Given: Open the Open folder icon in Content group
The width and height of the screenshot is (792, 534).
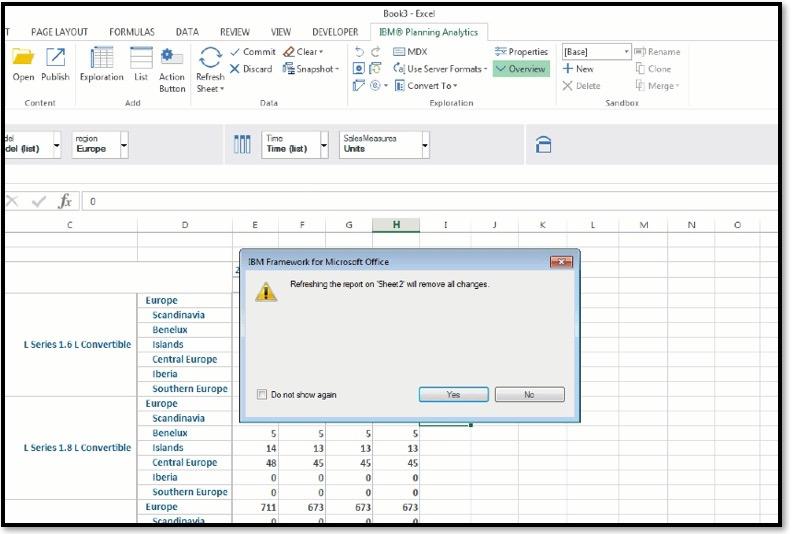Looking at the screenshot, I should point(23,64).
